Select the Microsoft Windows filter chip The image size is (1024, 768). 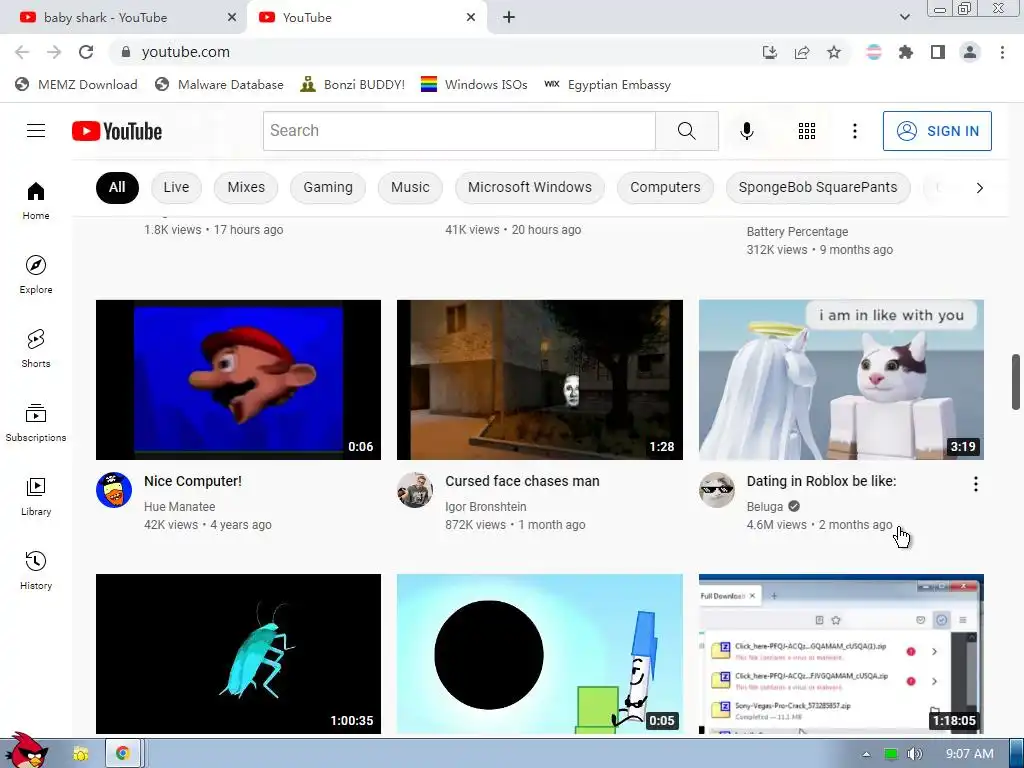pos(530,187)
